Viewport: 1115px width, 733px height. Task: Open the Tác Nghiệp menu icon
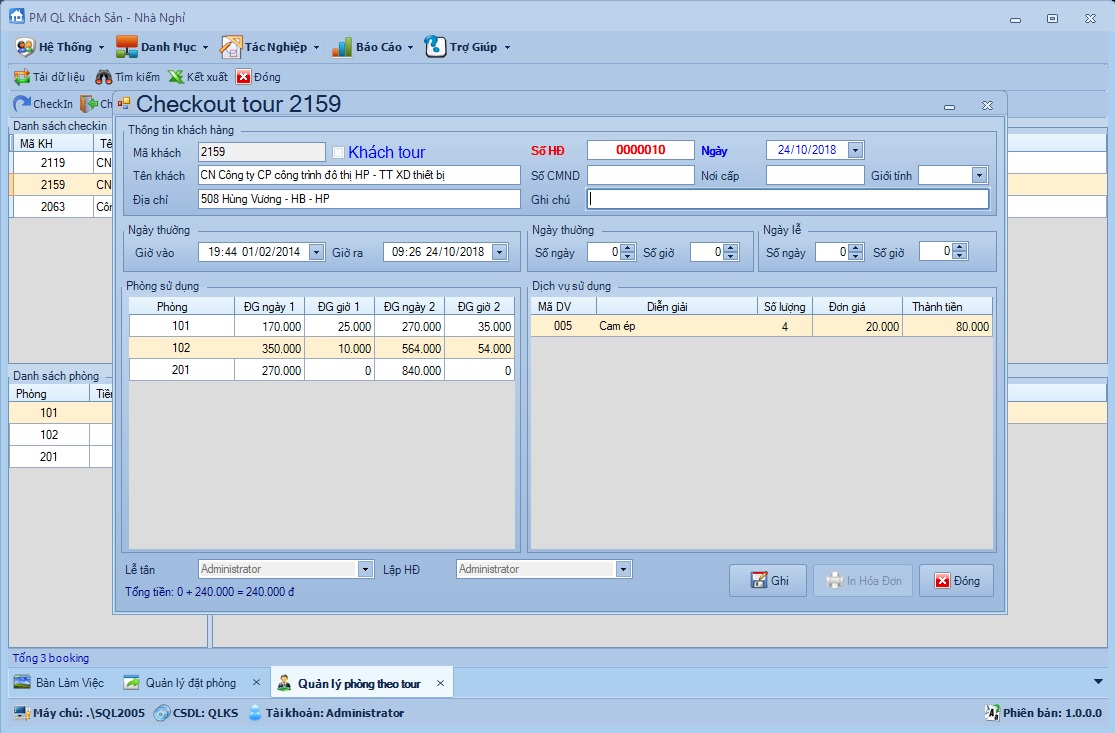(231, 47)
